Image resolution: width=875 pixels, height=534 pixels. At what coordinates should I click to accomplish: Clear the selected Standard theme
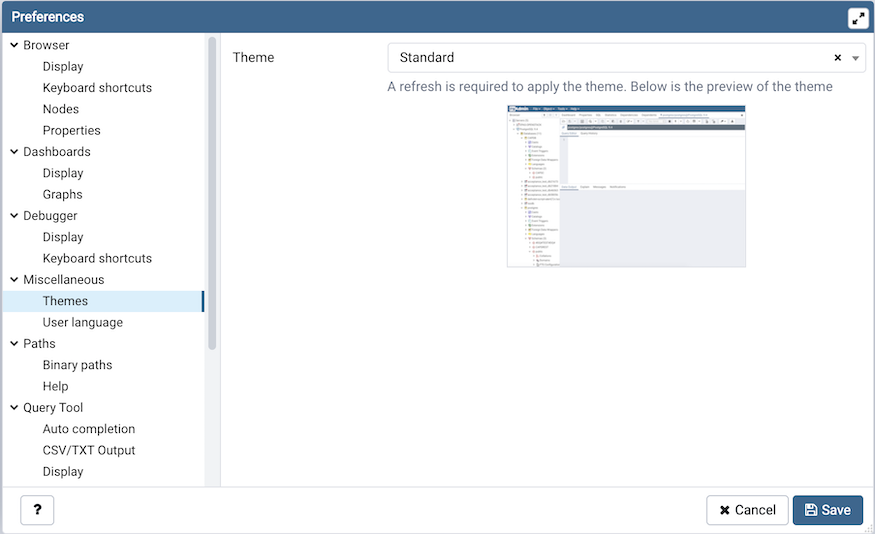(x=838, y=58)
